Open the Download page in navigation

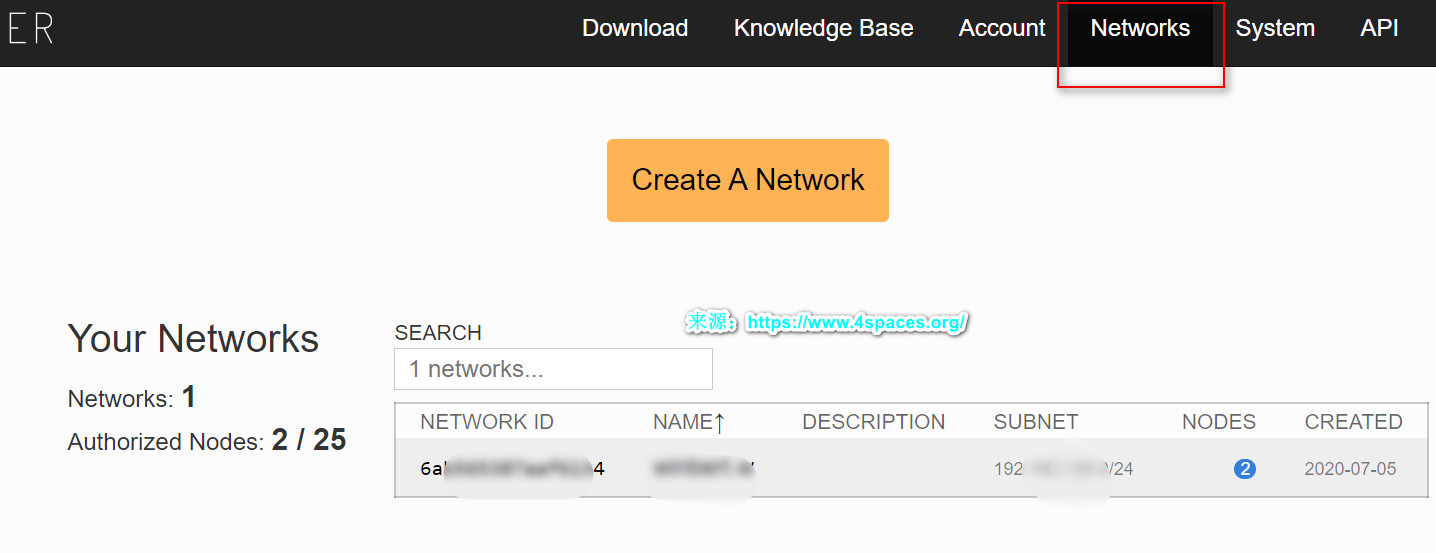(635, 28)
